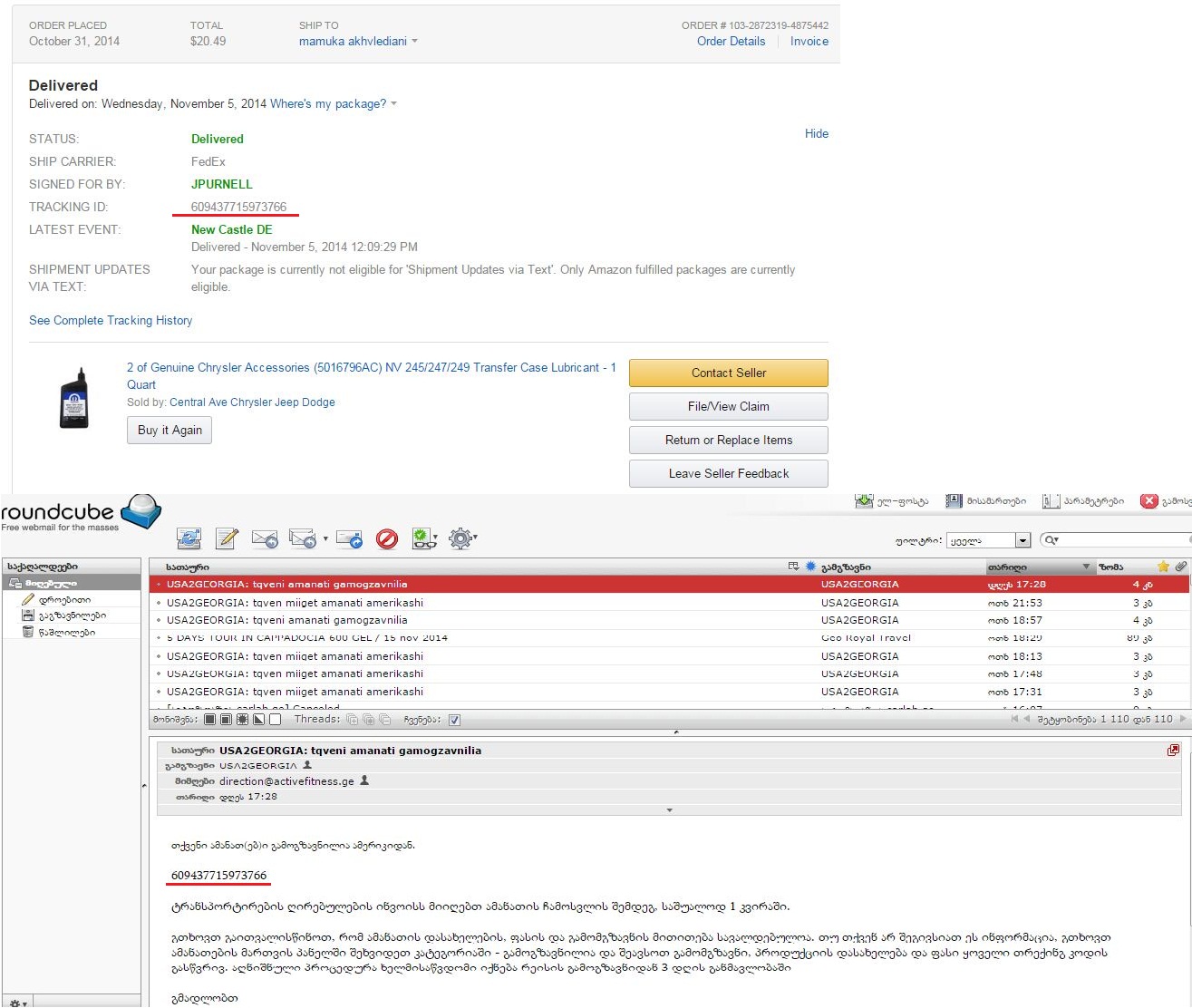Click the Buy it Again button
The image size is (1192, 1008).
170,431
